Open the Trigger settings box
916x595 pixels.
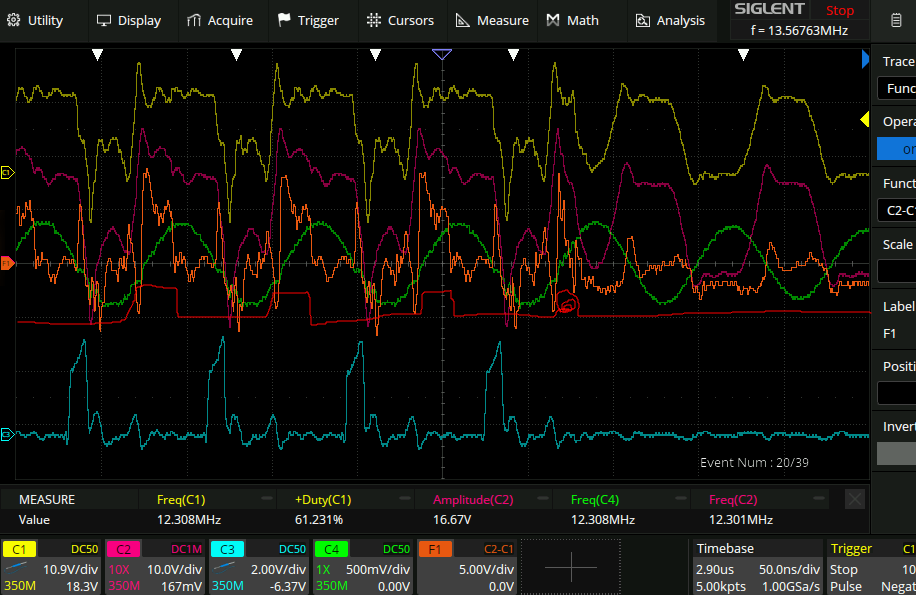[870, 567]
